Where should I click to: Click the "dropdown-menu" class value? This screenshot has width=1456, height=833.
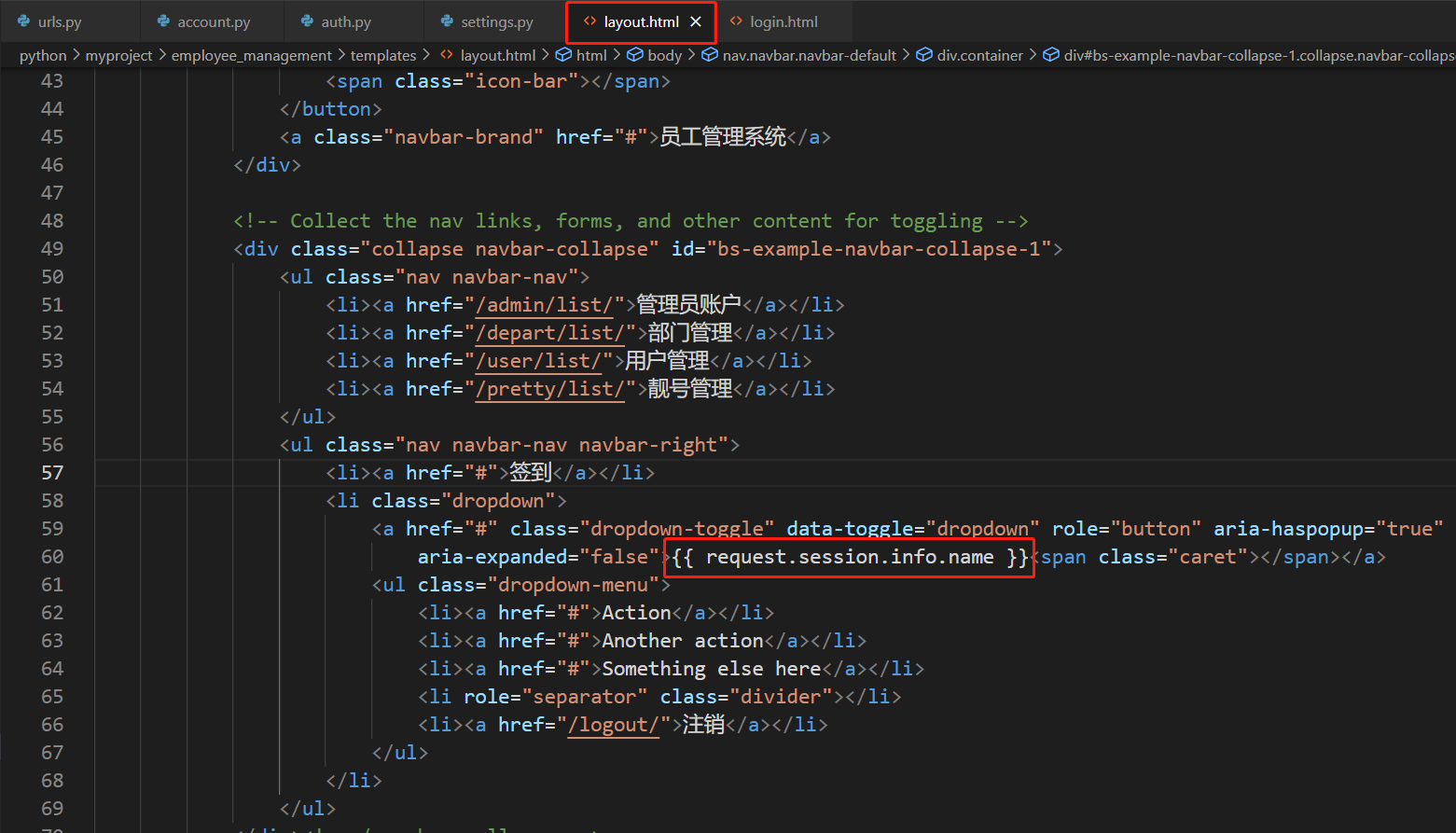click(574, 585)
